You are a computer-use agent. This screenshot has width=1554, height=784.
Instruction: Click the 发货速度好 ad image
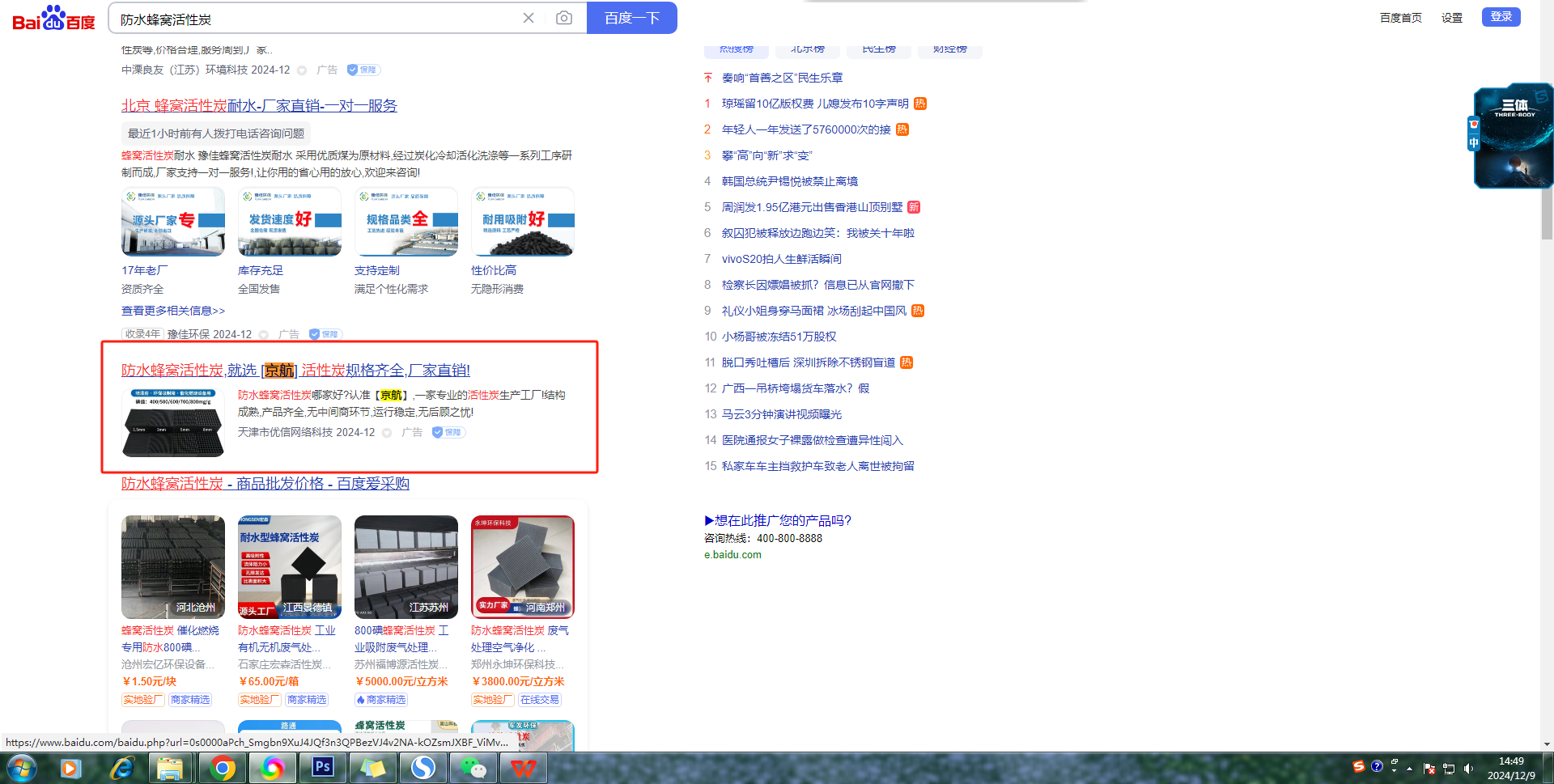tap(290, 222)
